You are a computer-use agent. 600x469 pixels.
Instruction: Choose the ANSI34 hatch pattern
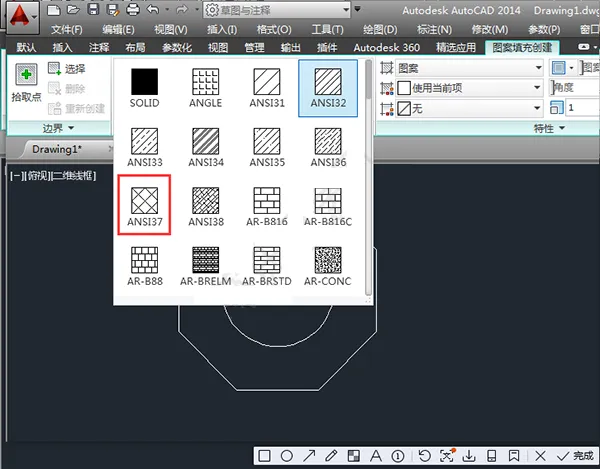point(205,148)
